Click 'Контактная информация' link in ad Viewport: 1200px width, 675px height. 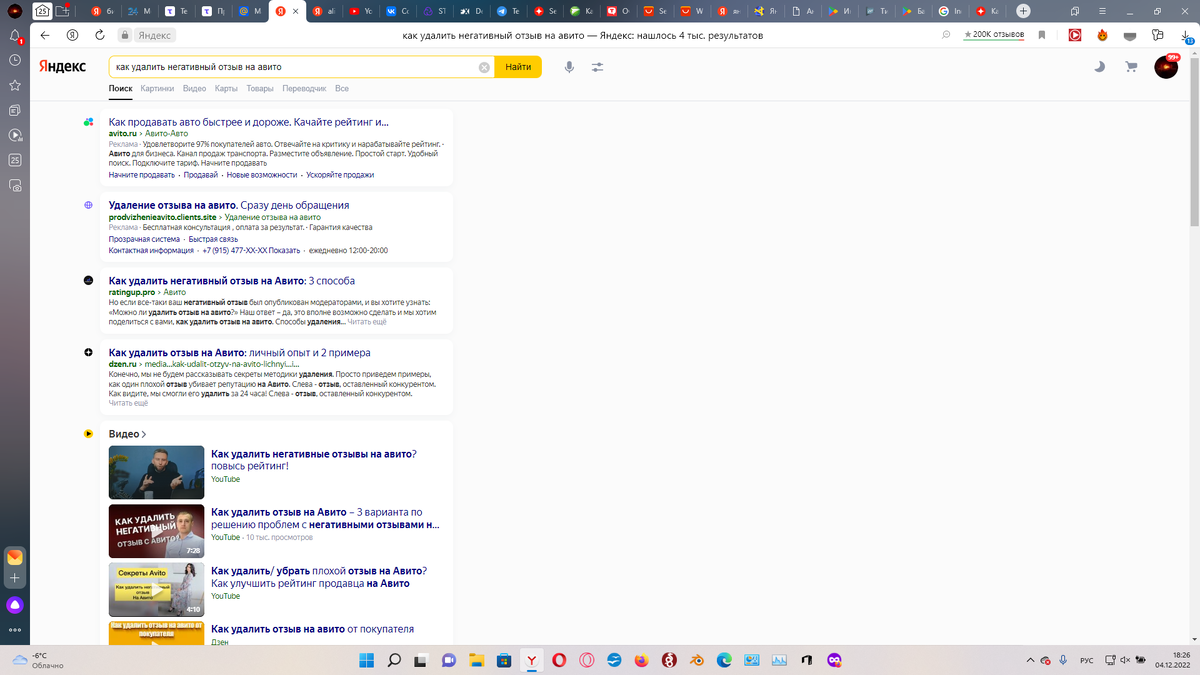point(151,251)
